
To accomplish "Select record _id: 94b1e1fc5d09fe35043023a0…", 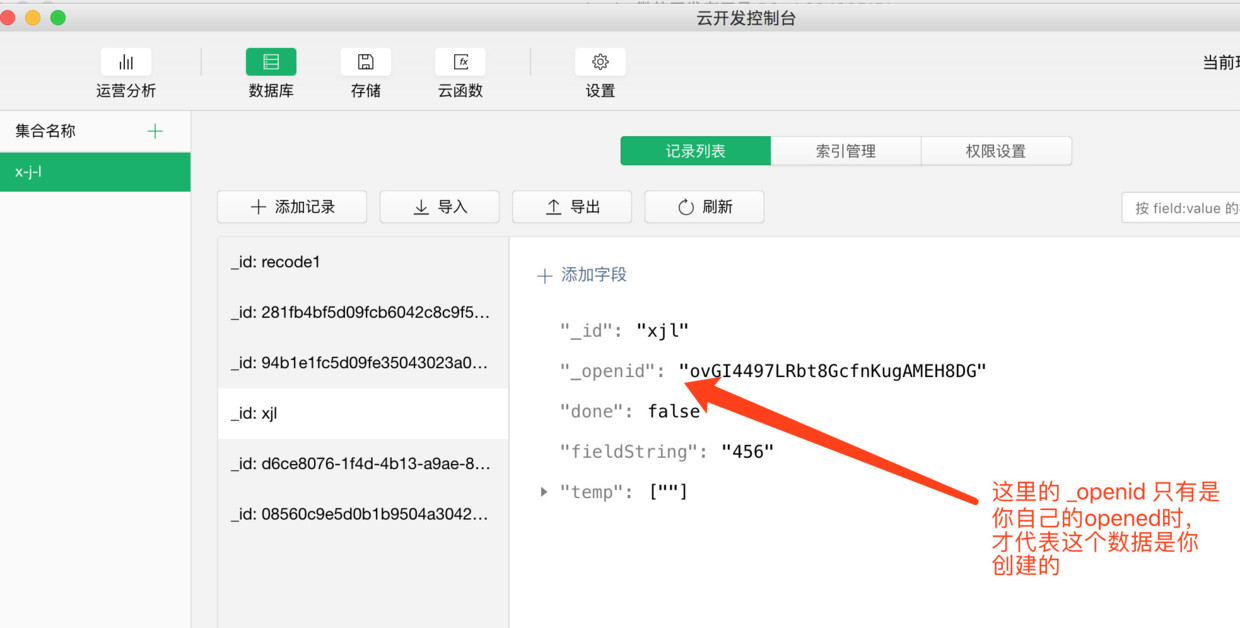I will (363, 362).
